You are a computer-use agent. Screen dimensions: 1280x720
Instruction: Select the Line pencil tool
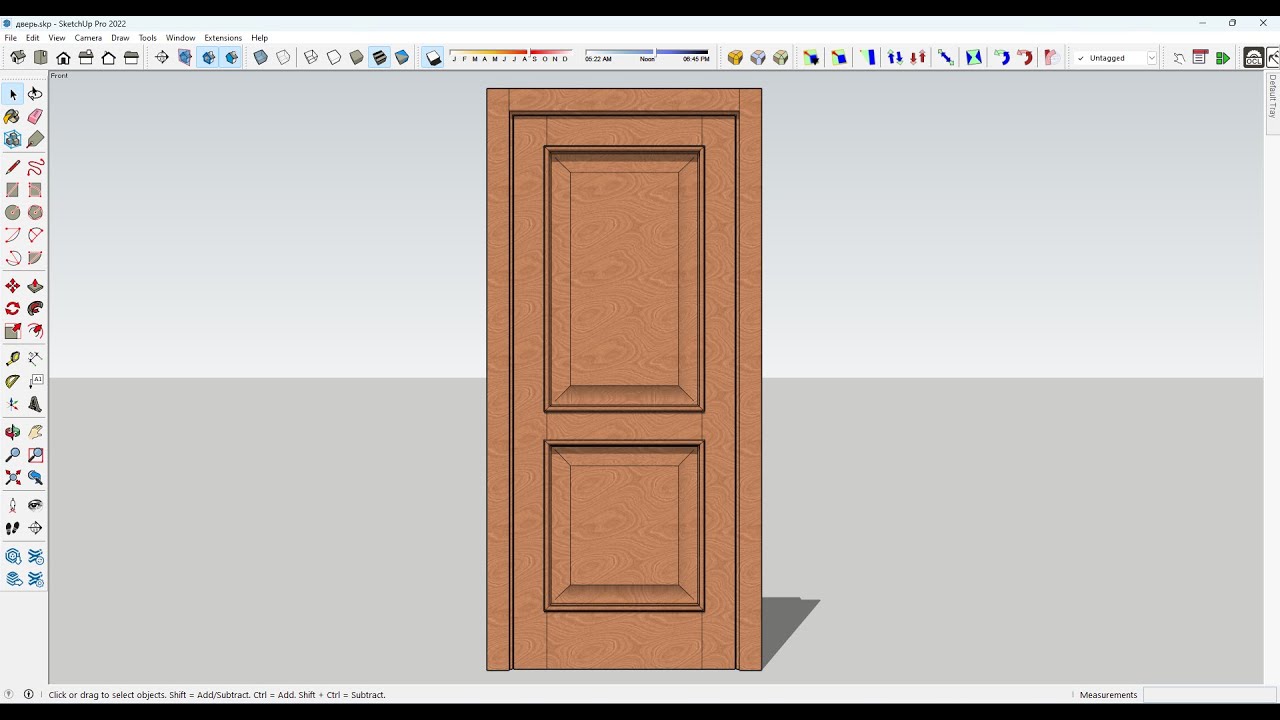tap(13, 167)
